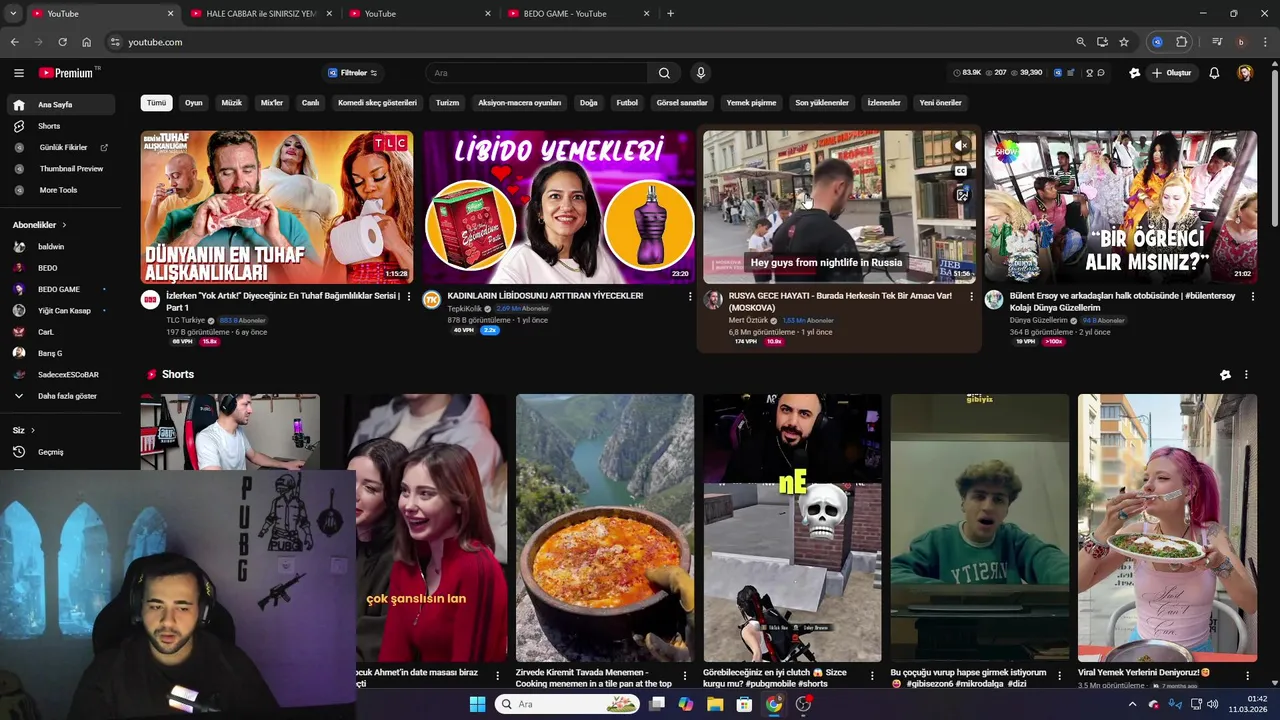The image size is (1280, 720).
Task: Click install app icon in address bar
Action: [1102, 42]
